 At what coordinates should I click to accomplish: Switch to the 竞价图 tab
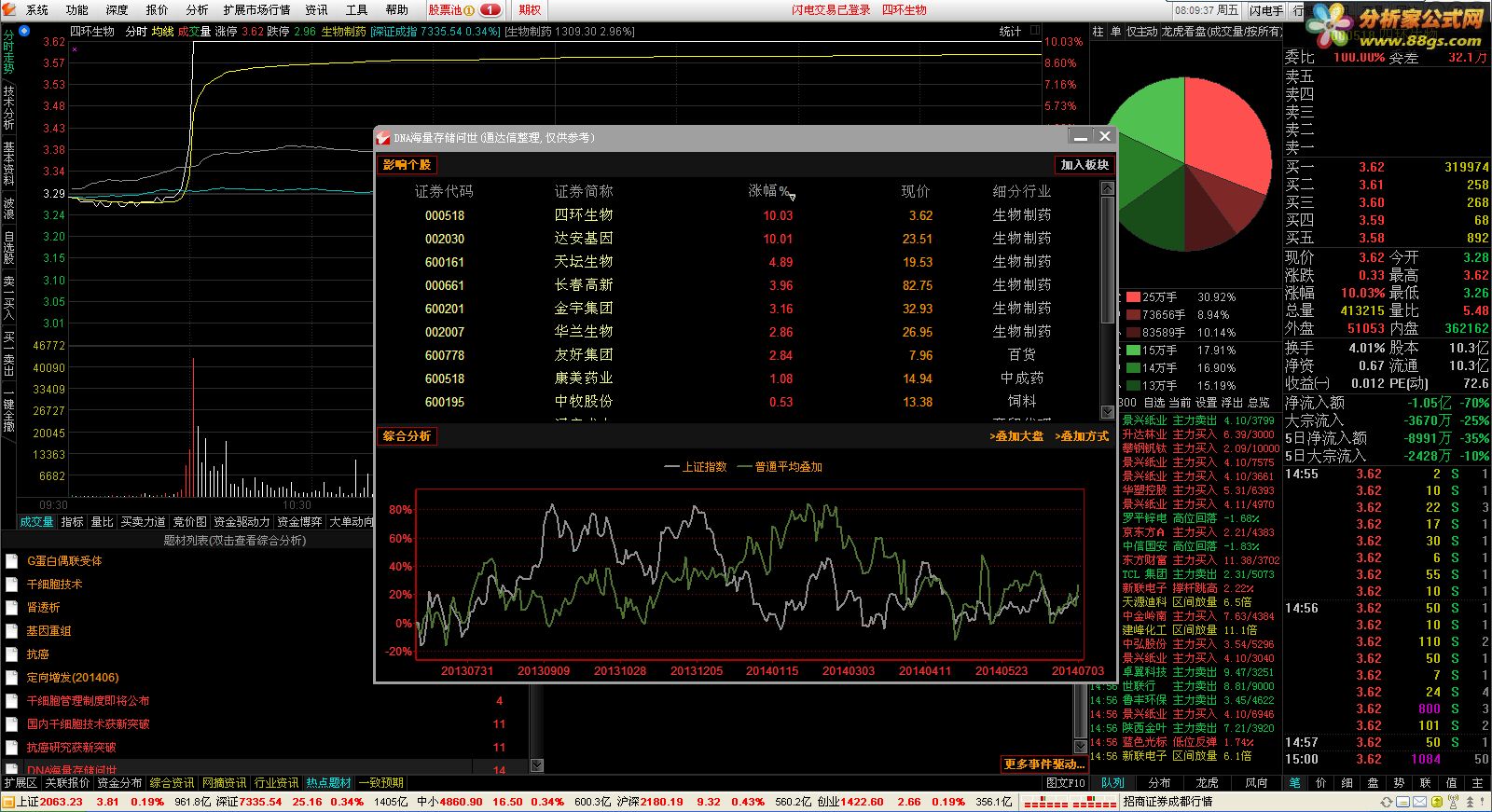[189, 522]
